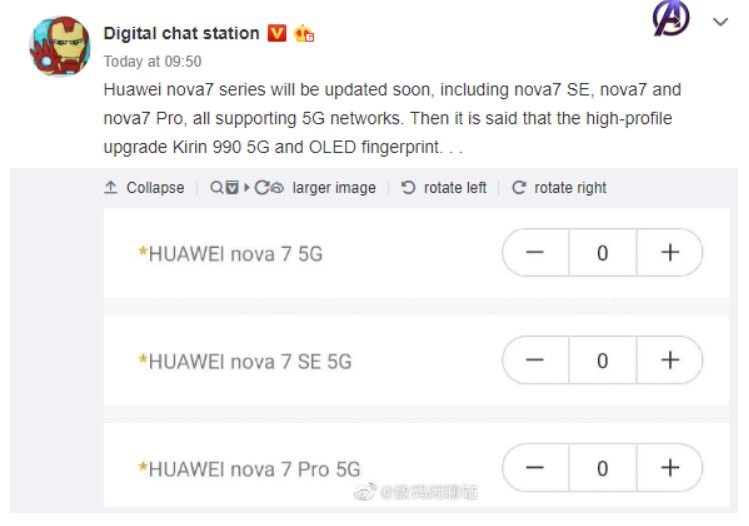Collapse the expanded image
This screenshot has width=749, height=526.
tap(144, 187)
